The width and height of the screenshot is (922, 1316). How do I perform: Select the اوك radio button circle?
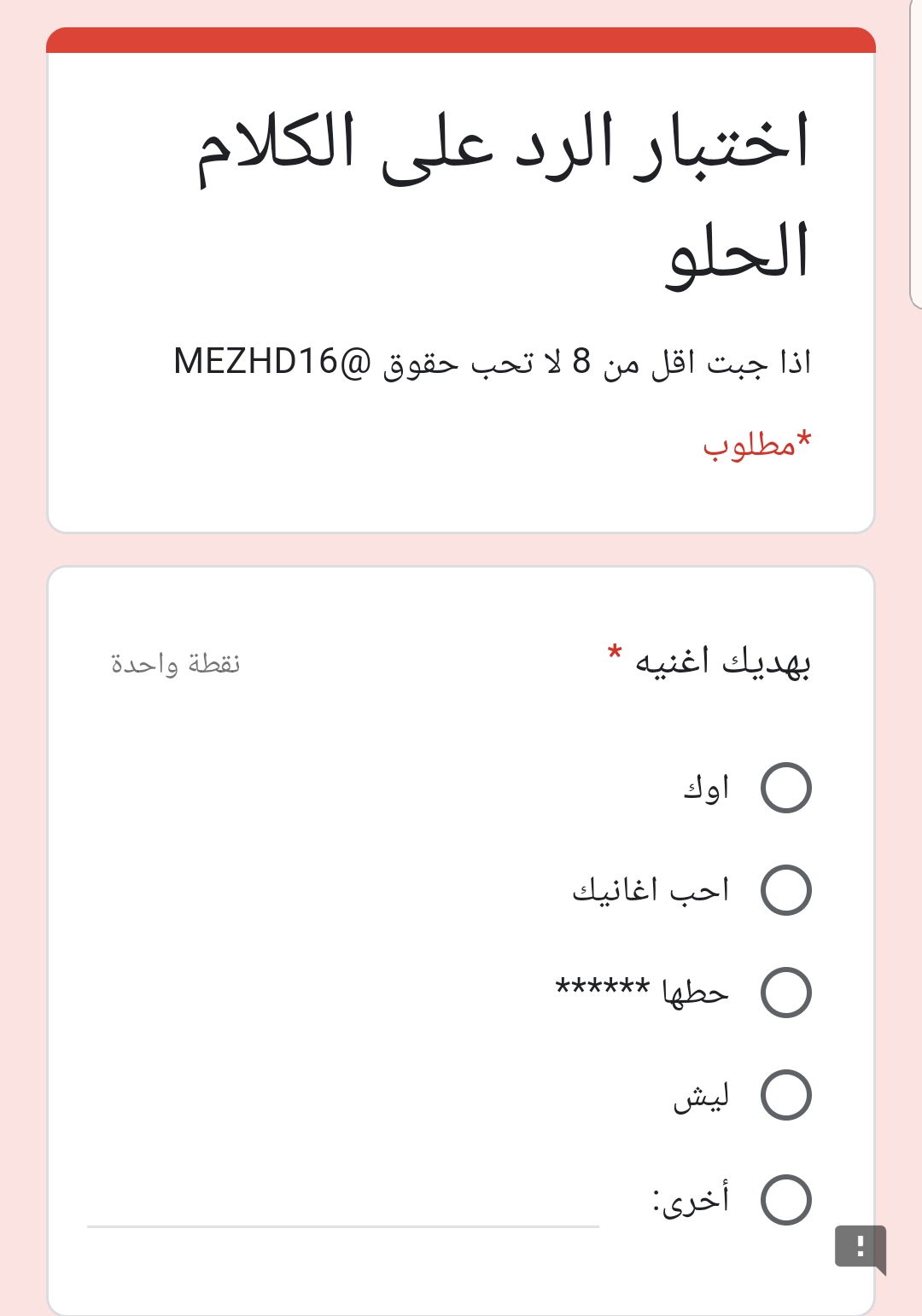(x=785, y=788)
